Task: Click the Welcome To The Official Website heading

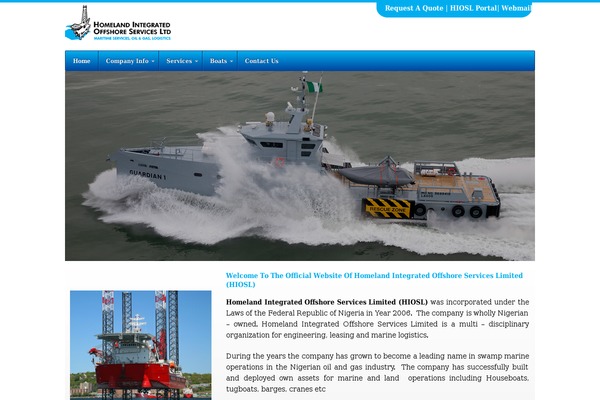Action: pyautogui.click(x=374, y=280)
